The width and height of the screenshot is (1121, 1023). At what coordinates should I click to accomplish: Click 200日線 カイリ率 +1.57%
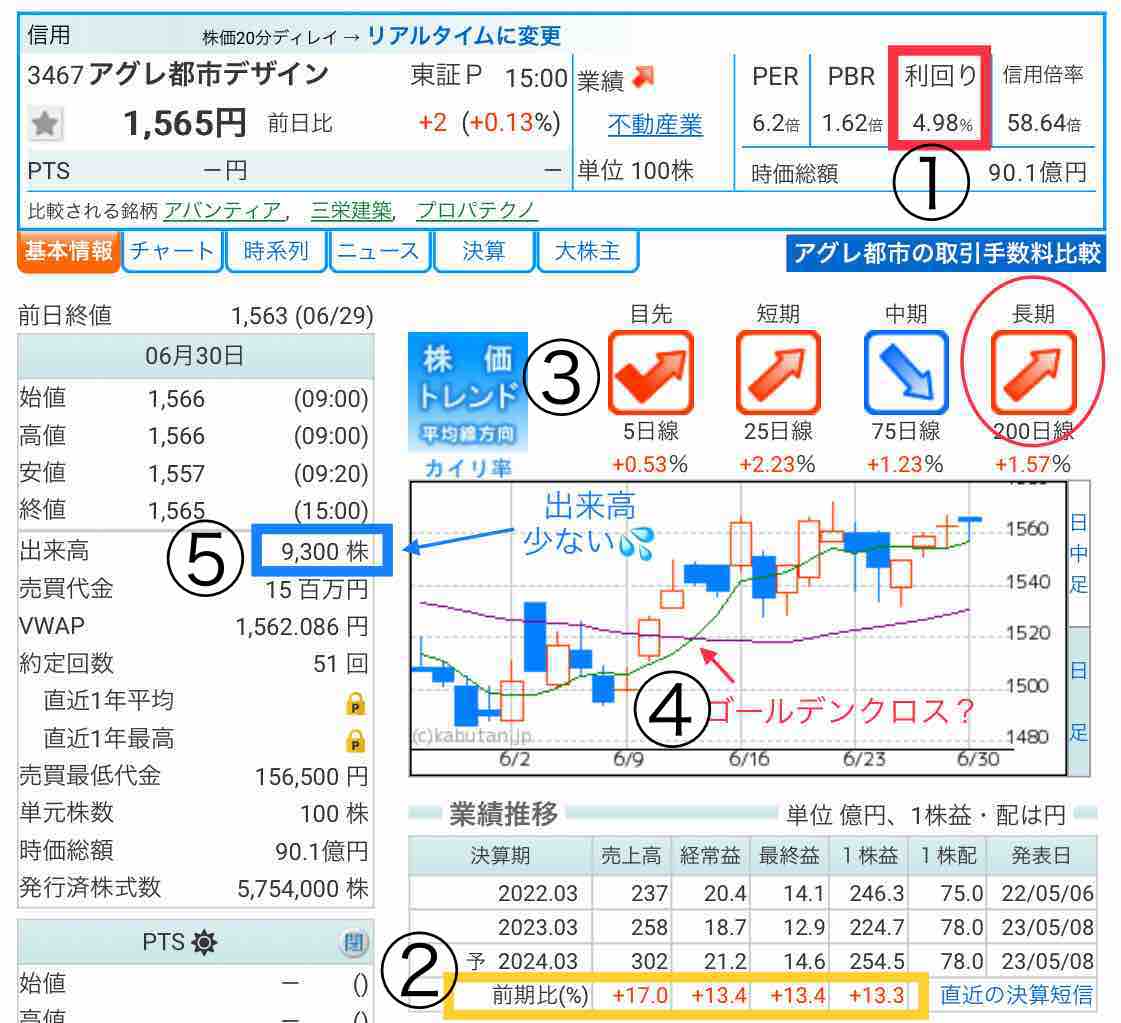[x=1033, y=465]
